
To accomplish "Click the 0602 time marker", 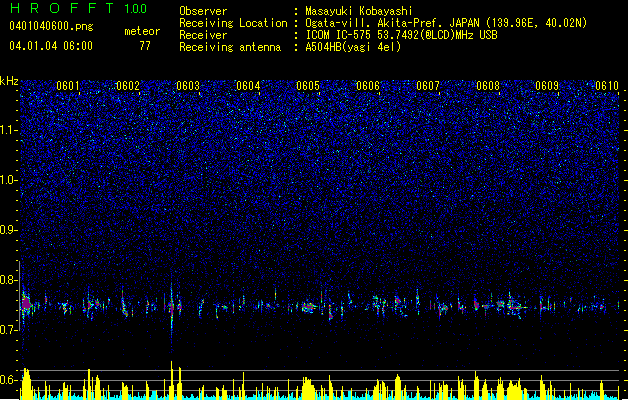I will click(x=128, y=86).
